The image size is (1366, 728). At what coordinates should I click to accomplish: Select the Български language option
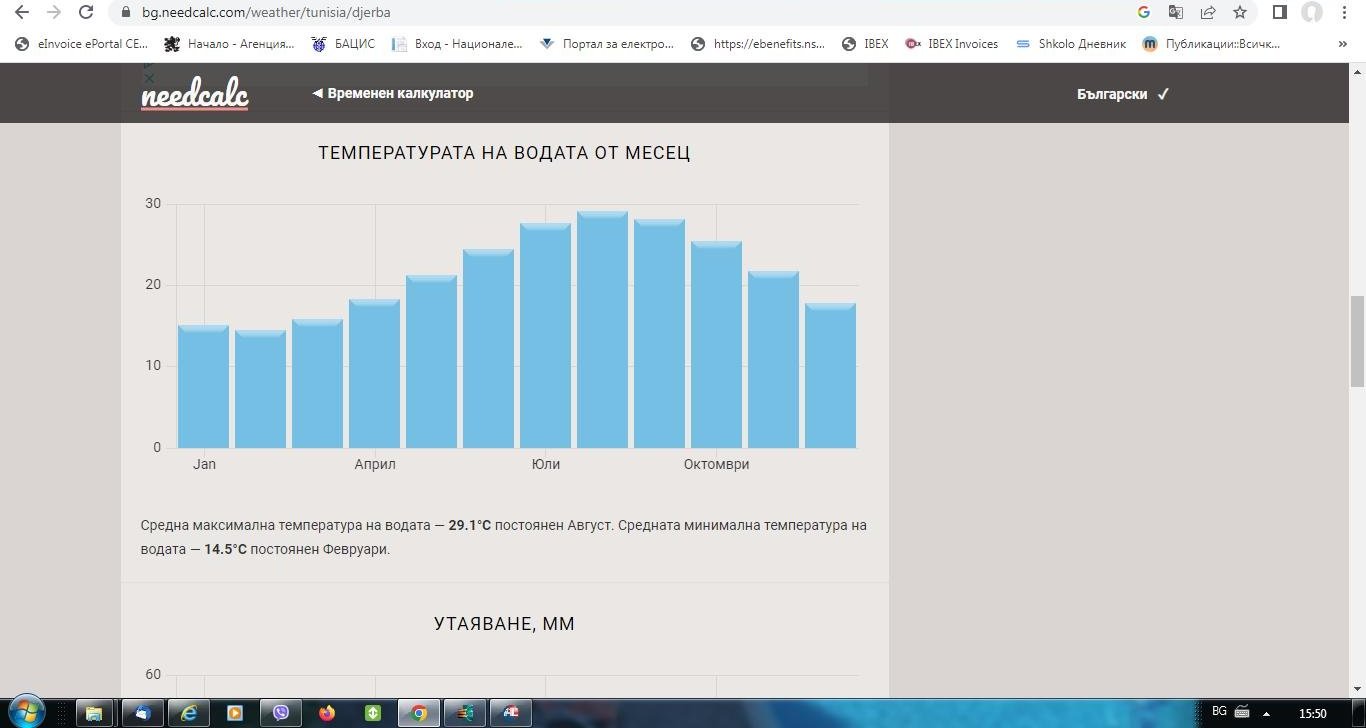(x=1122, y=94)
